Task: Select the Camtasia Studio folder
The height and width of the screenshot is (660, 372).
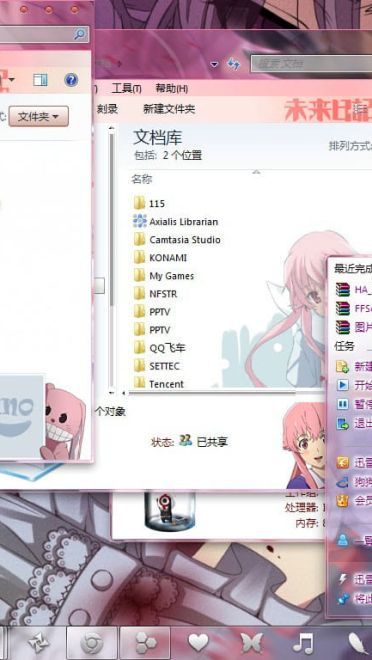Action: [177, 240]
